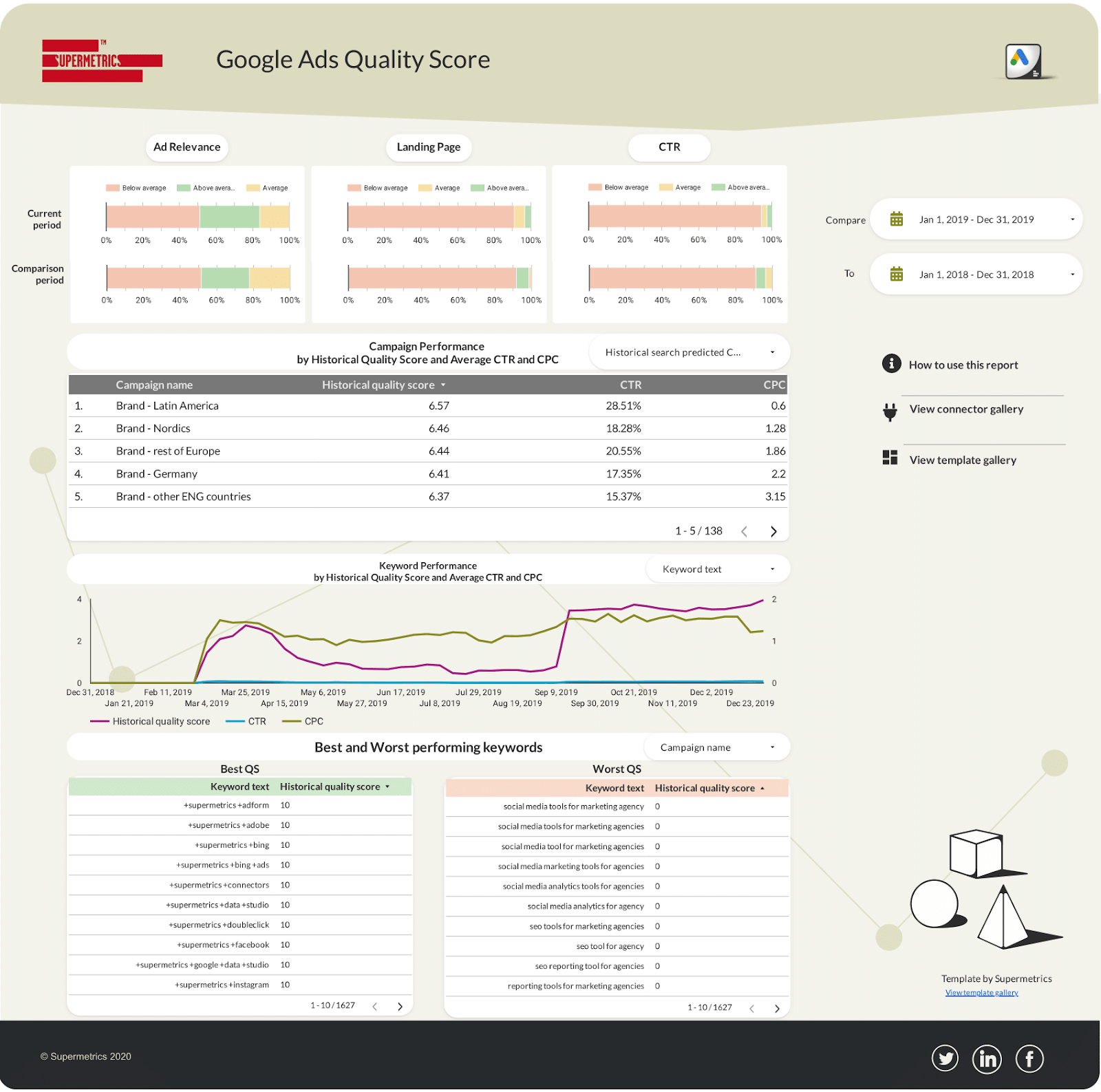Image resolution: width=1101 pixels, height=1092 pixels.
Task: Previous page in Best QS table
Action: [374, 1006]
